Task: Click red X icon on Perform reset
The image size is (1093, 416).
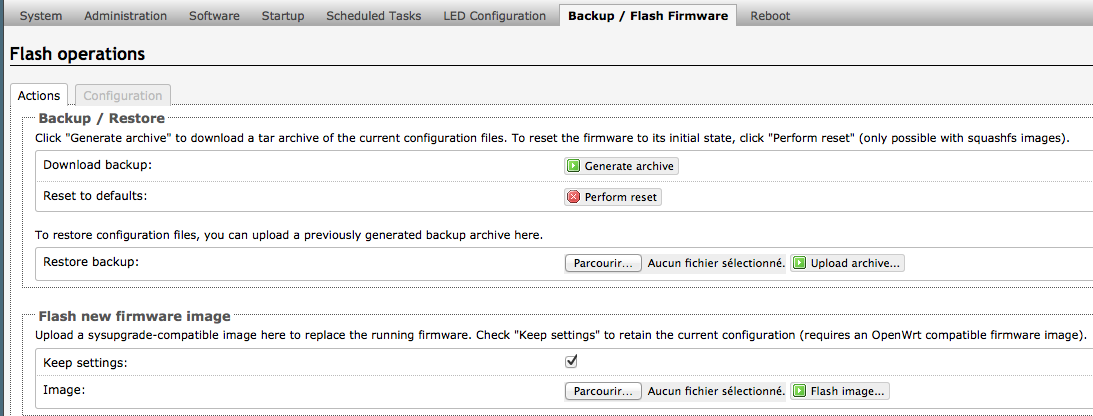Action: coord(573,197)
